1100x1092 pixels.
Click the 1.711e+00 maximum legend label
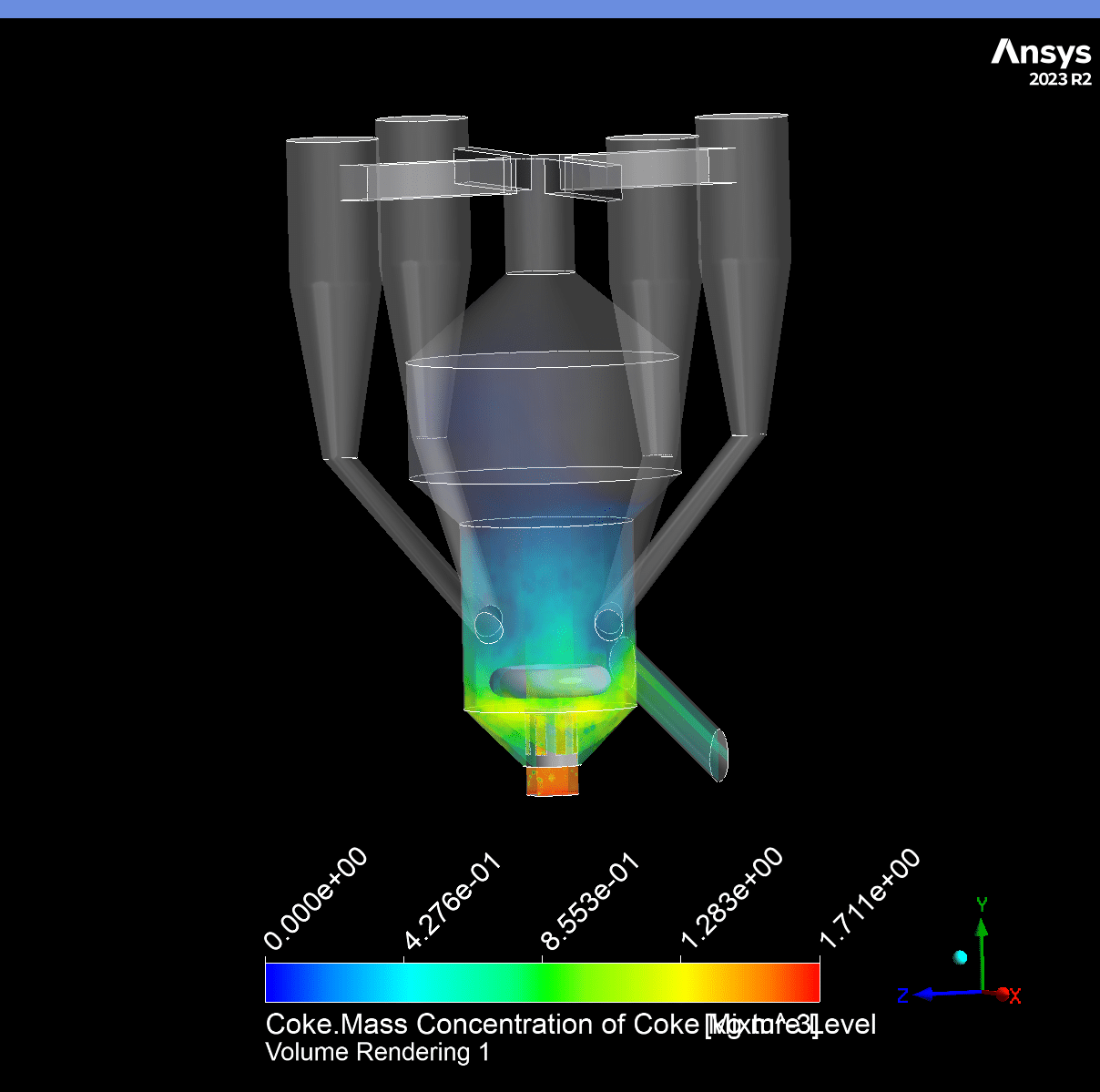(870, 900)
